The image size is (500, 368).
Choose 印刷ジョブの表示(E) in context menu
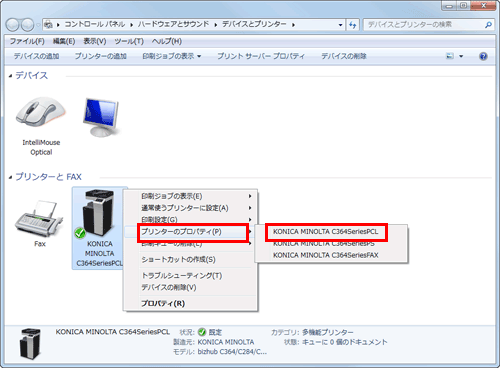tap(190, 196)
